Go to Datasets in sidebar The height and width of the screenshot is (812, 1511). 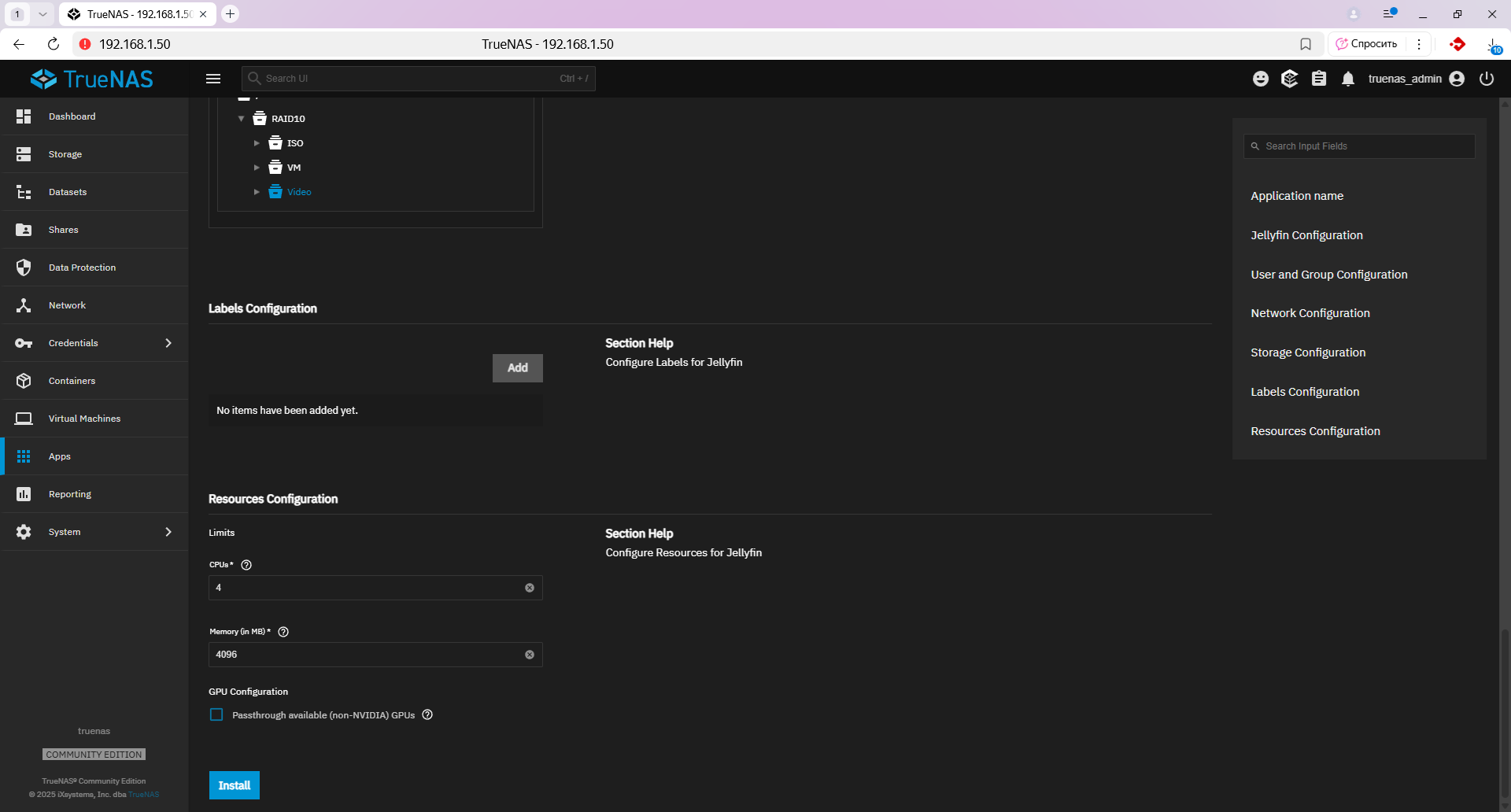68,192
